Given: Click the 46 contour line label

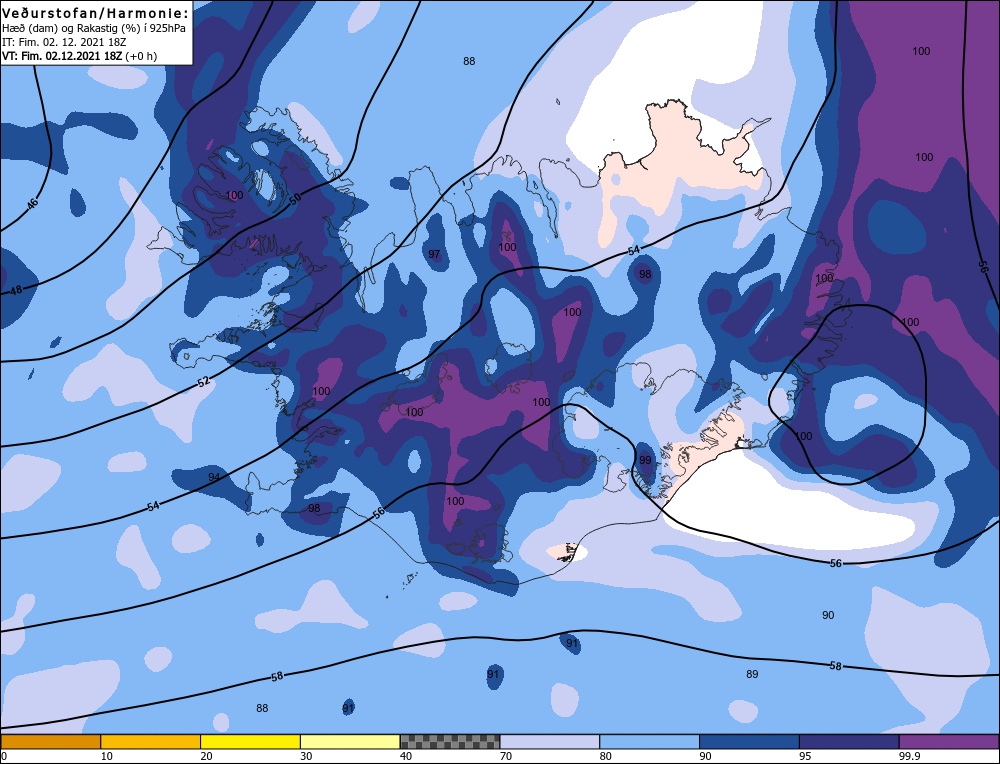Looking at the screenshot, I should click(33, 203).
